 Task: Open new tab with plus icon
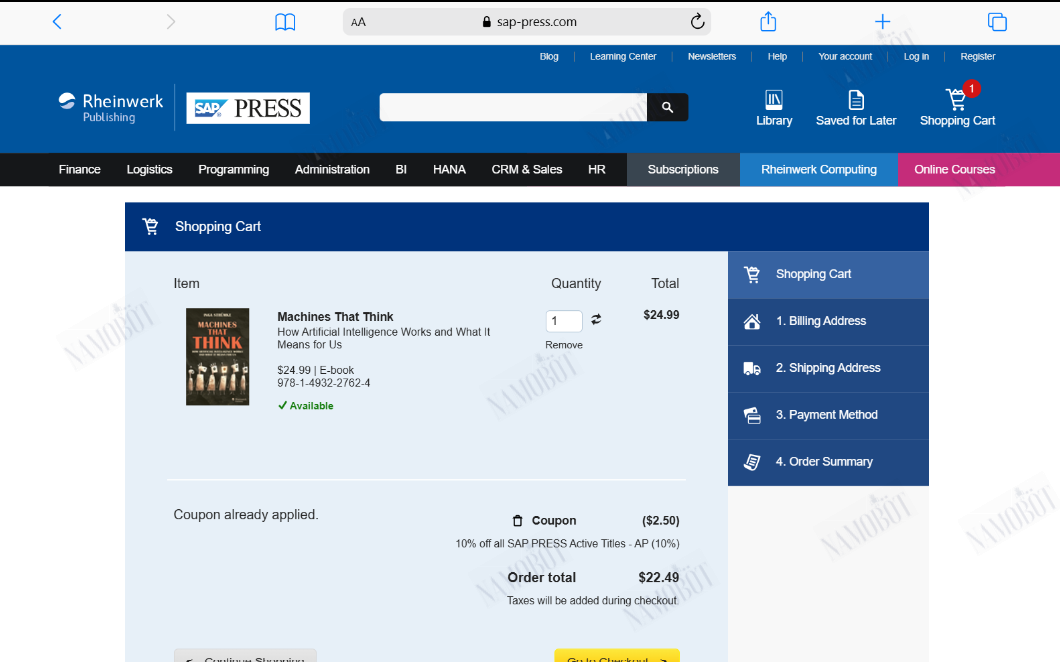click(x=882, y=22)
